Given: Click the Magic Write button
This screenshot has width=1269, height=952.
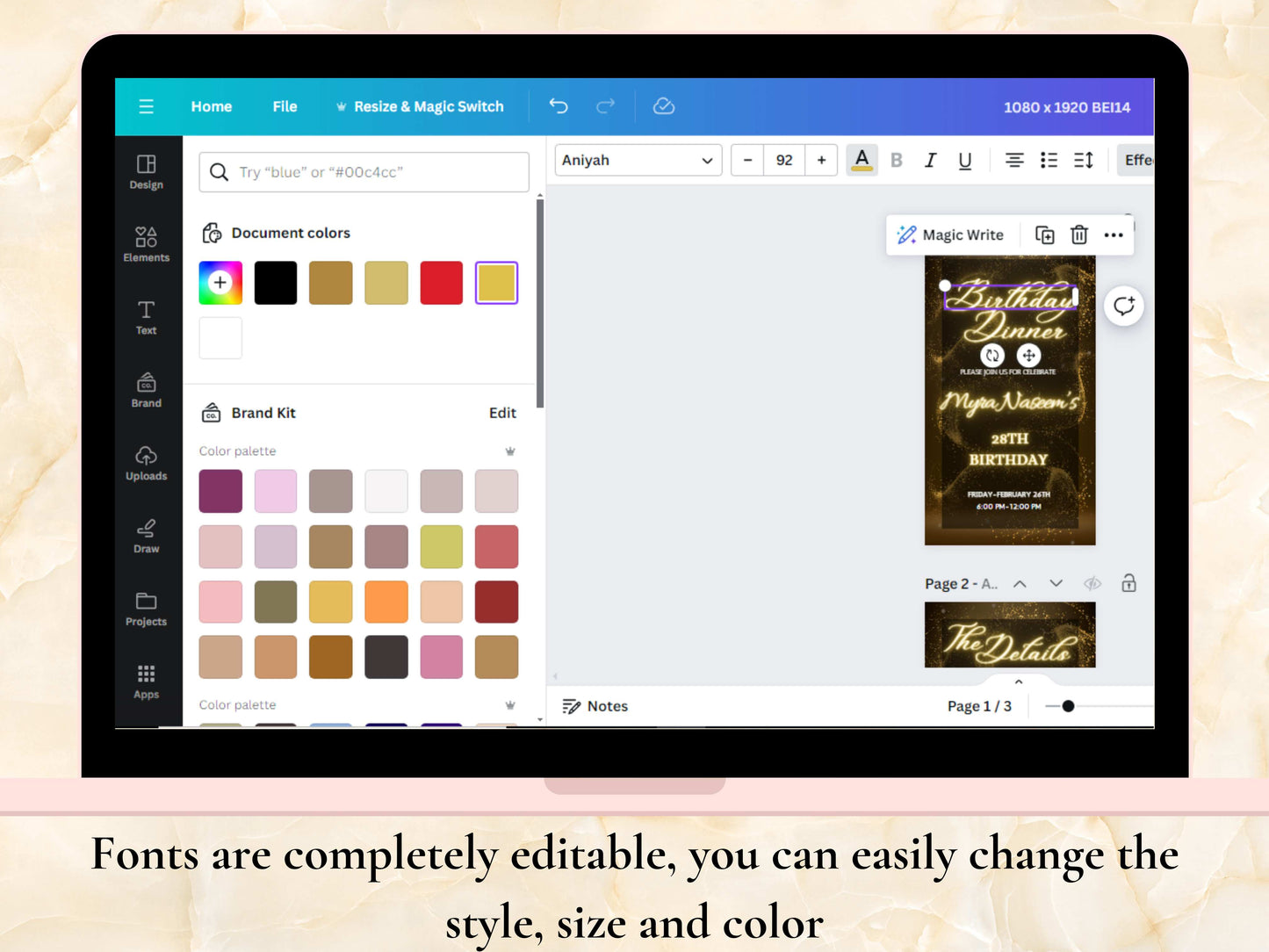Looking at the screenshot, I should tap(950, 234).
